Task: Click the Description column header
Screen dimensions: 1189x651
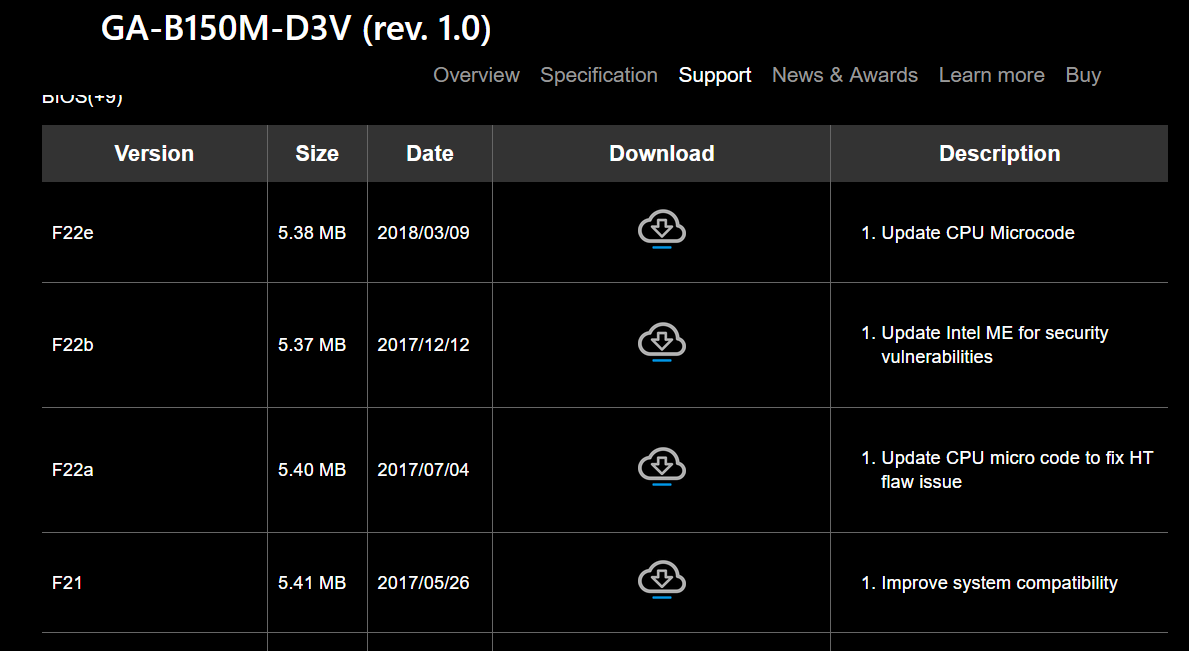Action: pyautogui.click(x=999, y=153)
